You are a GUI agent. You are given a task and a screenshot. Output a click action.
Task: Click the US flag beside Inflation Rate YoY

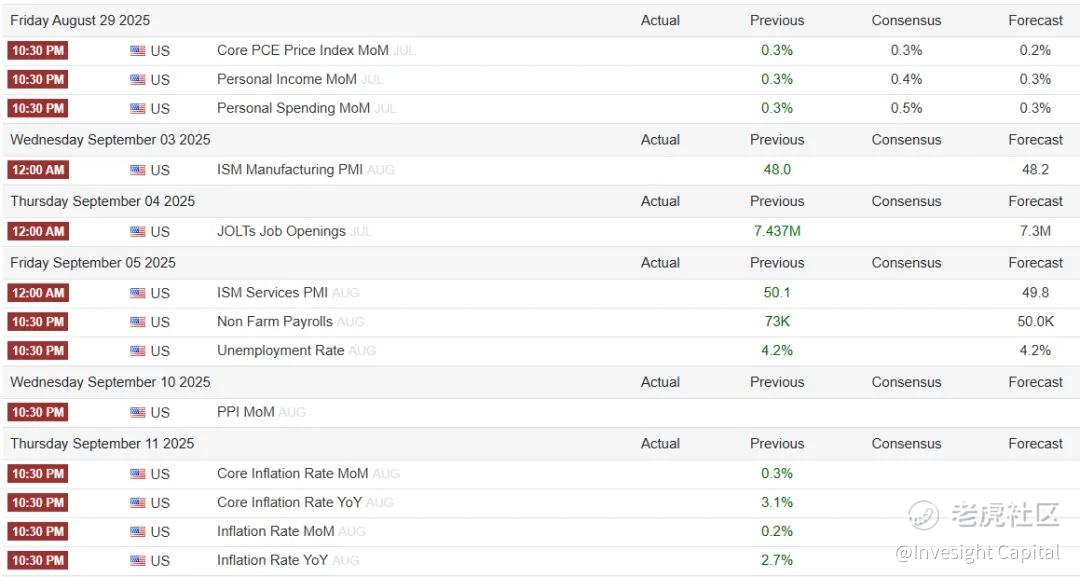138,561
